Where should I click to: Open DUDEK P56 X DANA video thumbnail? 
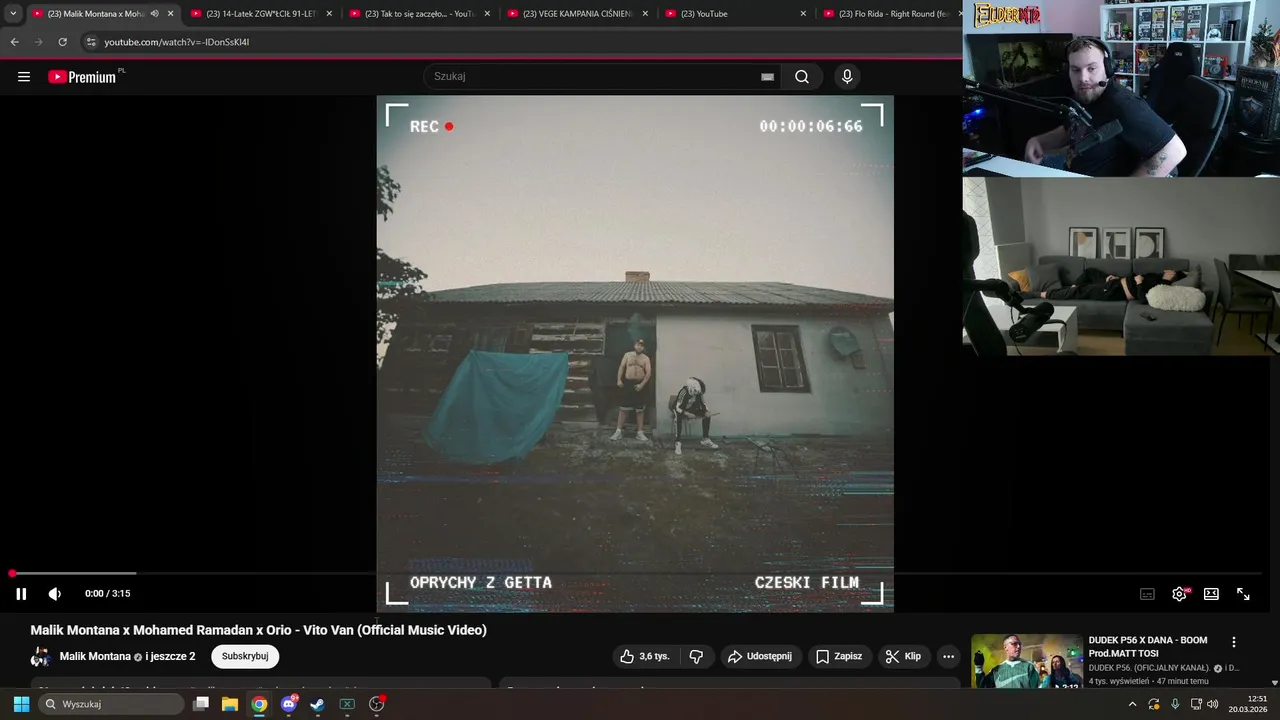pyautogui.click(x=1027, y=661)
